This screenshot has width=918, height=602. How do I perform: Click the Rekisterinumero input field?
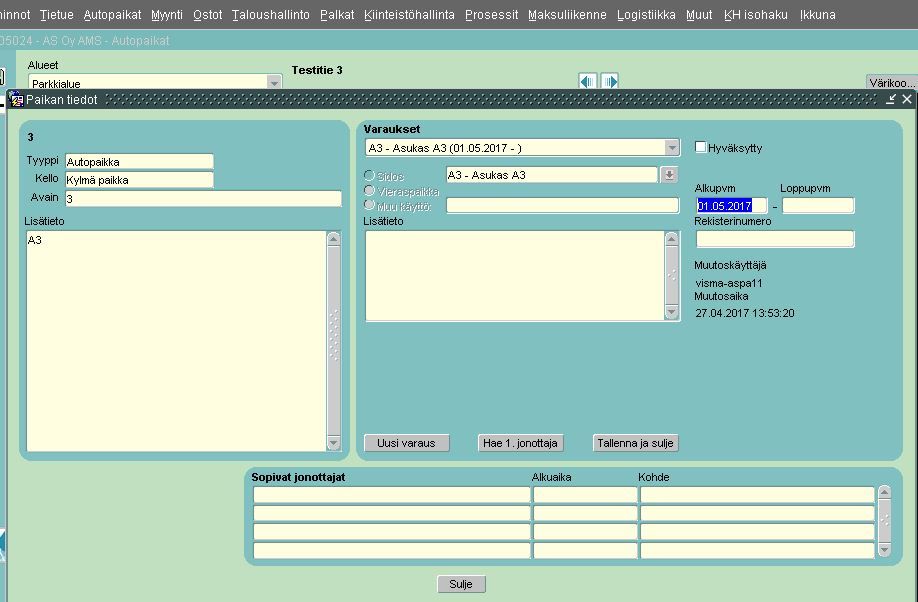pyautogui.click(x=775, y=239)
